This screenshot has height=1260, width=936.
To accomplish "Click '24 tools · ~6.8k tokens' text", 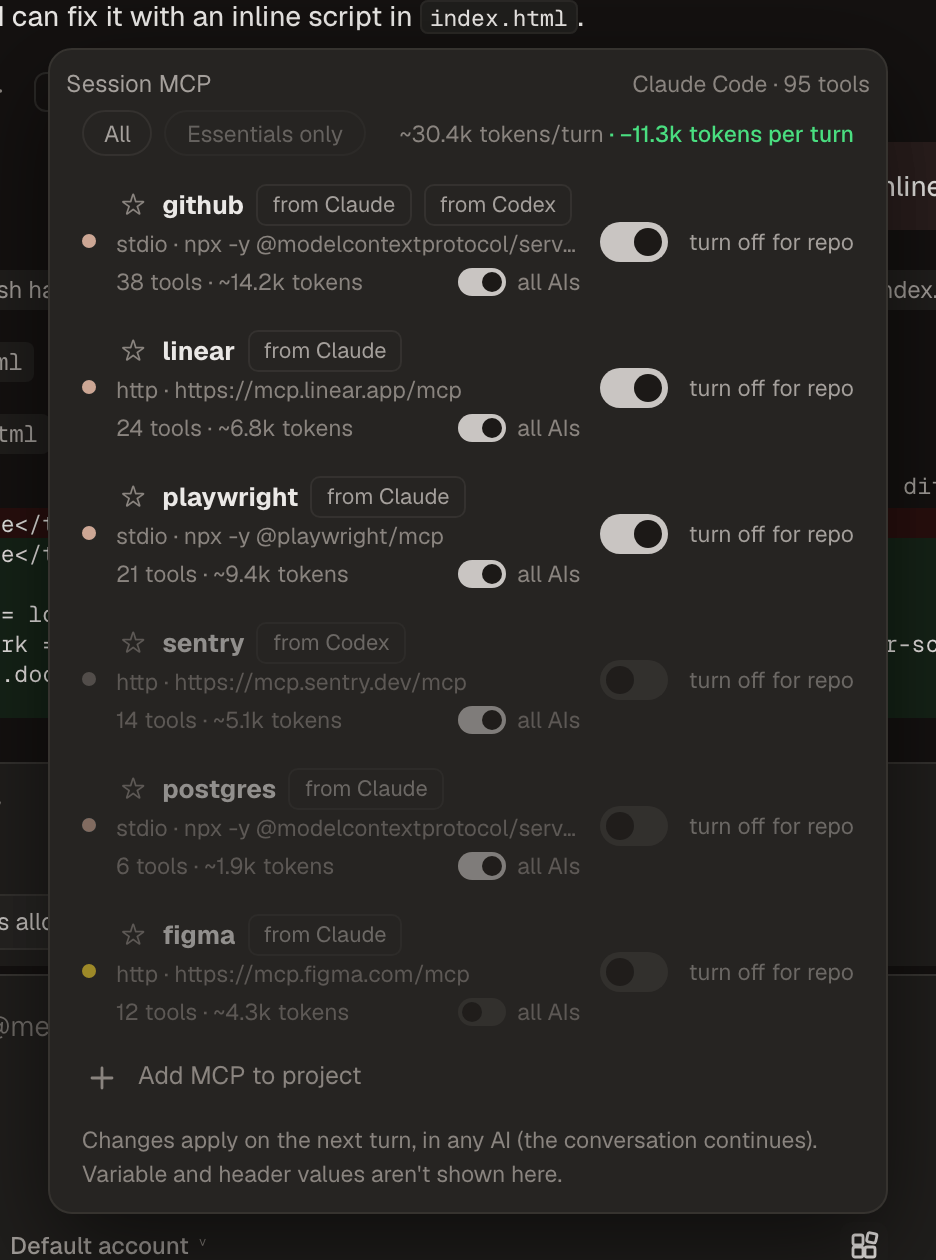I will tap(234, 428).
